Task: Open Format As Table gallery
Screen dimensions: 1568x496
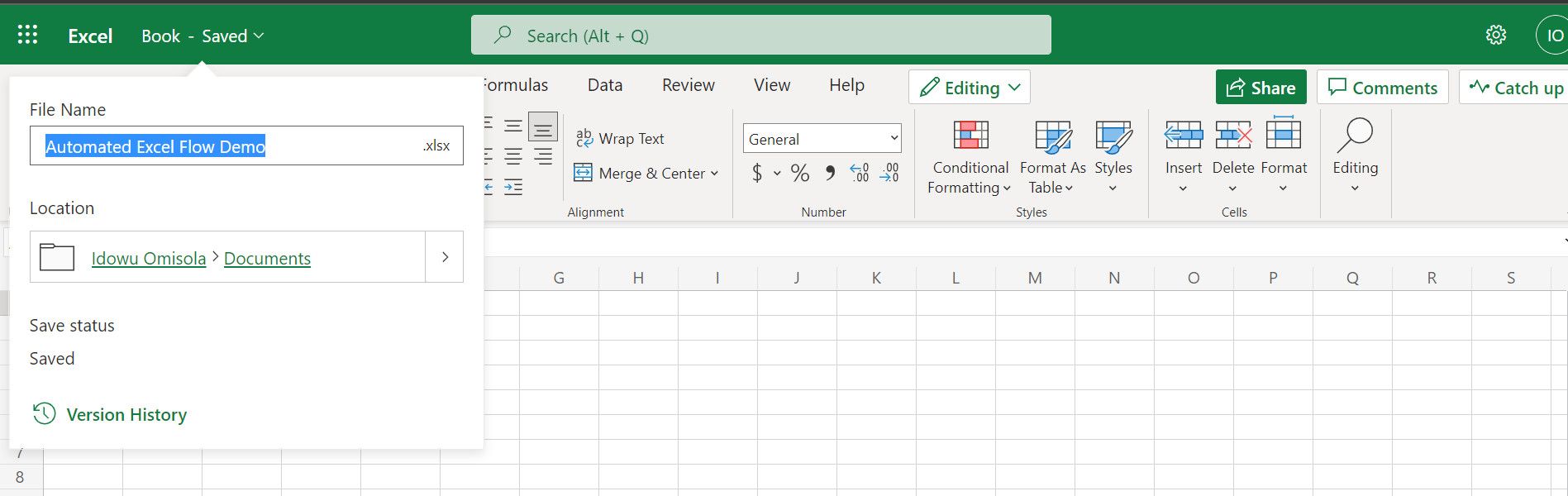Action: pos(1052,157)
